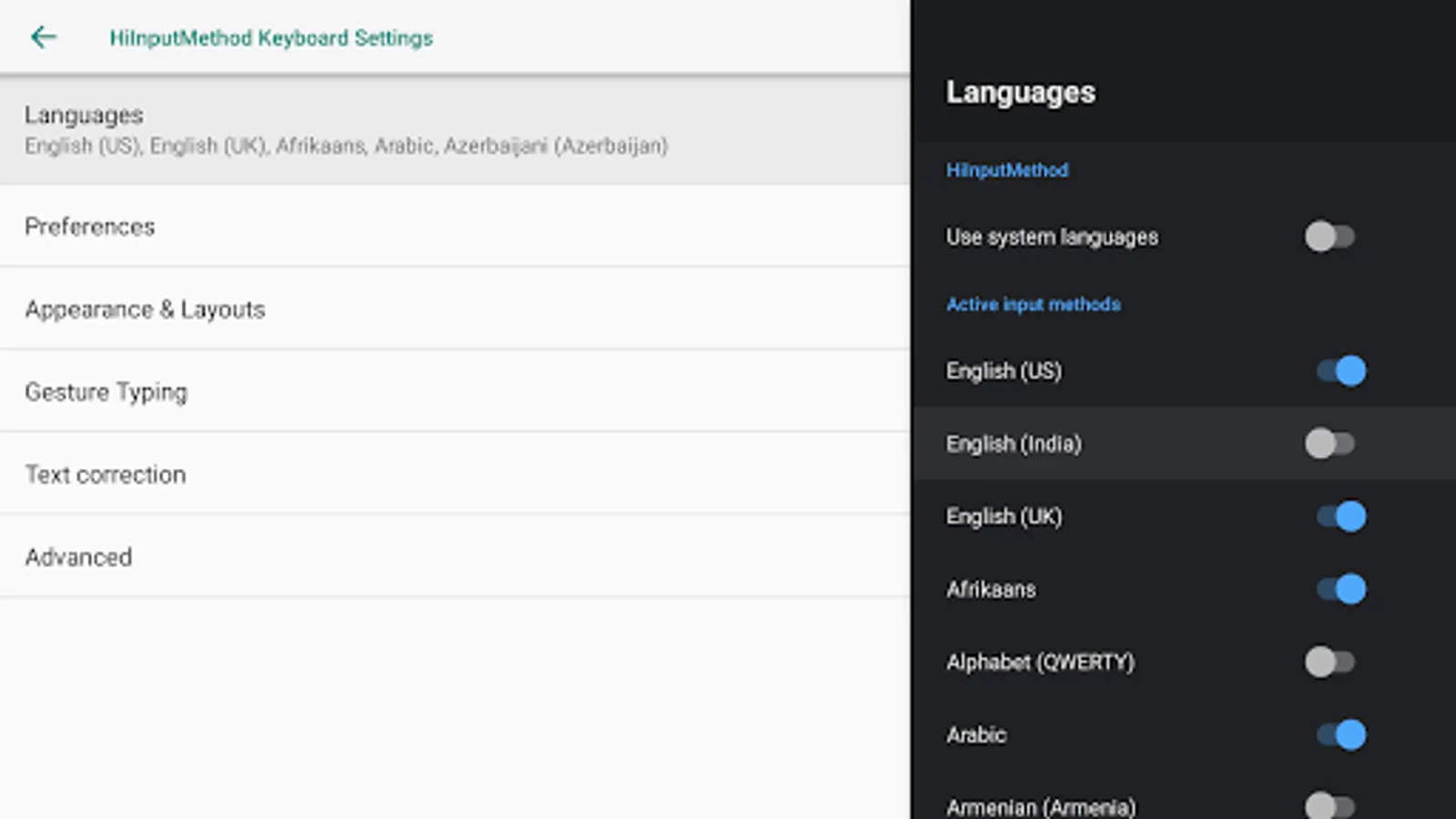Viewport: 1456px width, 819px height.
Task: Disable the English (US) toggle
Action: coord(1340,371)
